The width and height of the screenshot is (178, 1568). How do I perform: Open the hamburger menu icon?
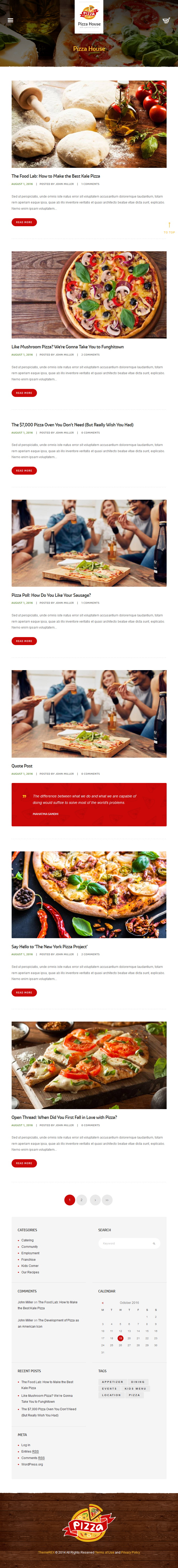tap(10, 20)
